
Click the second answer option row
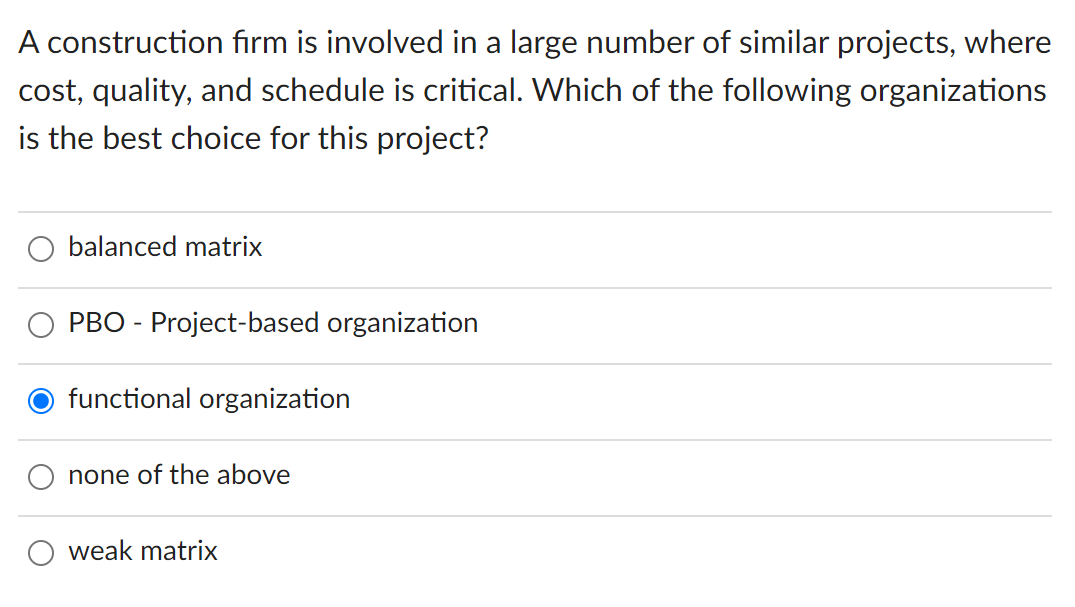tap(400, 324)
